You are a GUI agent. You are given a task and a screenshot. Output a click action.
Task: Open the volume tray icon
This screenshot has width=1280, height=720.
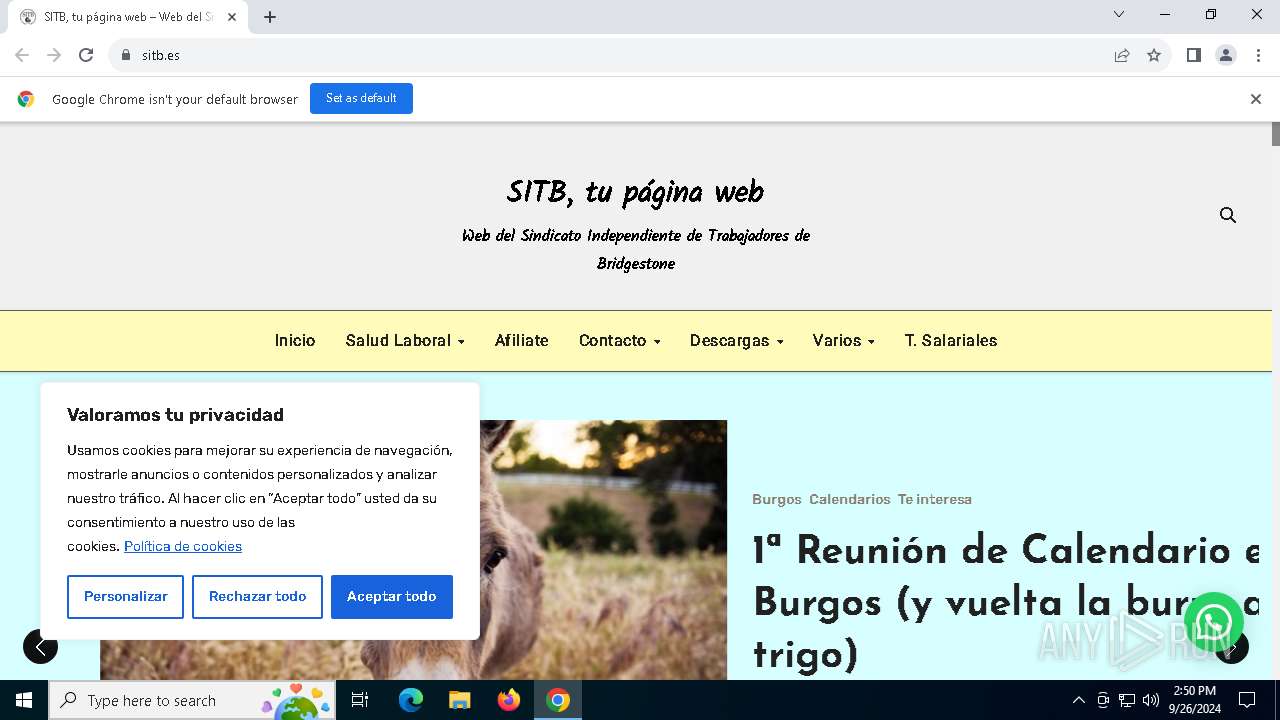tap(1151, 700)
